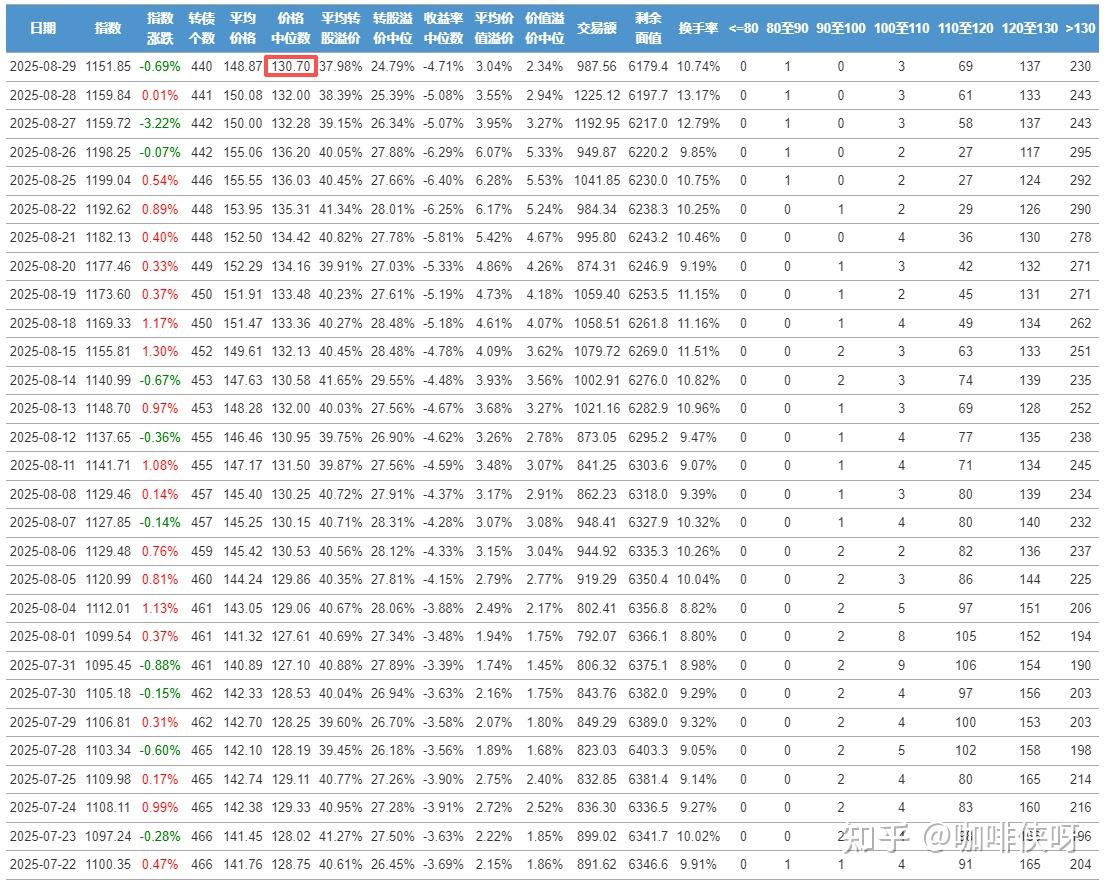Select the 80至90 column header
Screen dimensions: 1109x885
(x=787, y=28)
